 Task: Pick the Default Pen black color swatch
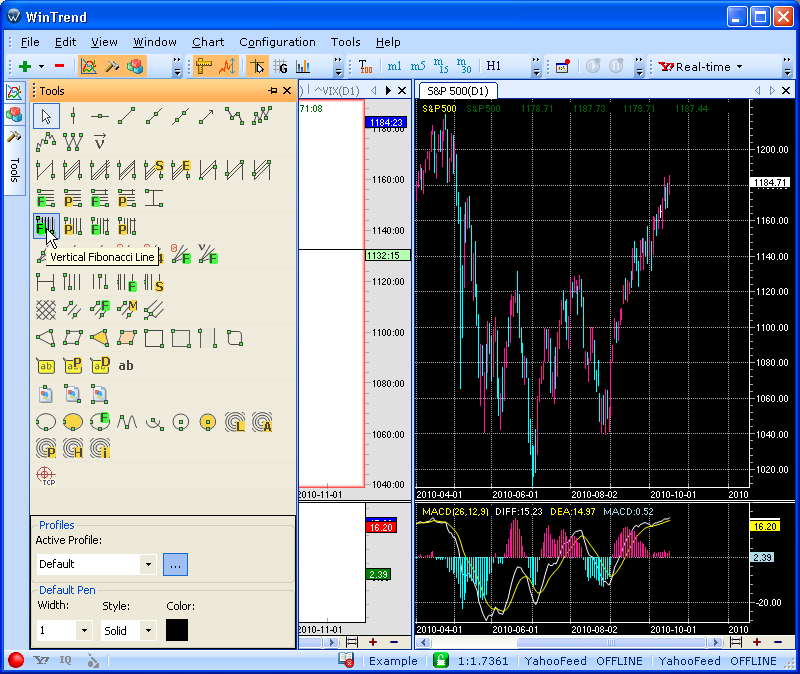(x=177, y=630)
